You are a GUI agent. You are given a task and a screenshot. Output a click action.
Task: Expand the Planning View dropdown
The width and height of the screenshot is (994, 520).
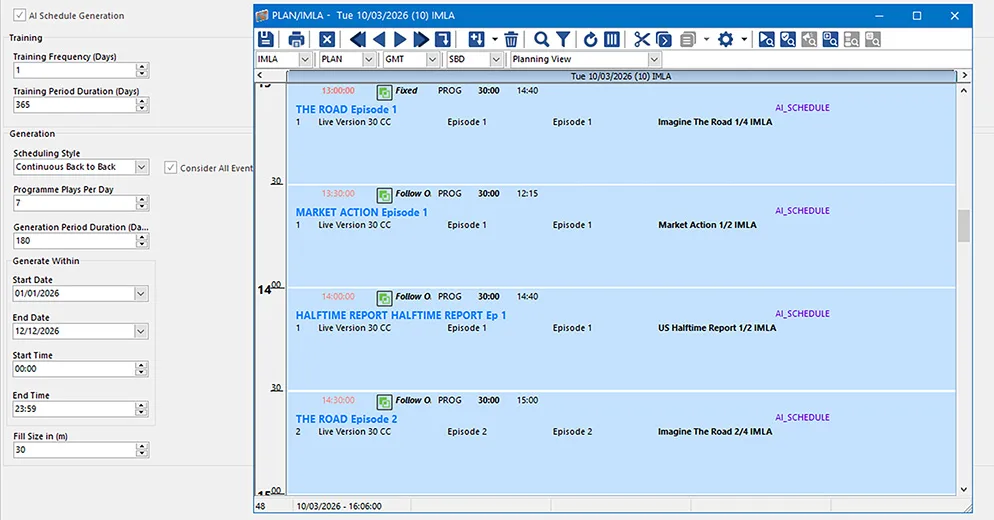point(655,60)
